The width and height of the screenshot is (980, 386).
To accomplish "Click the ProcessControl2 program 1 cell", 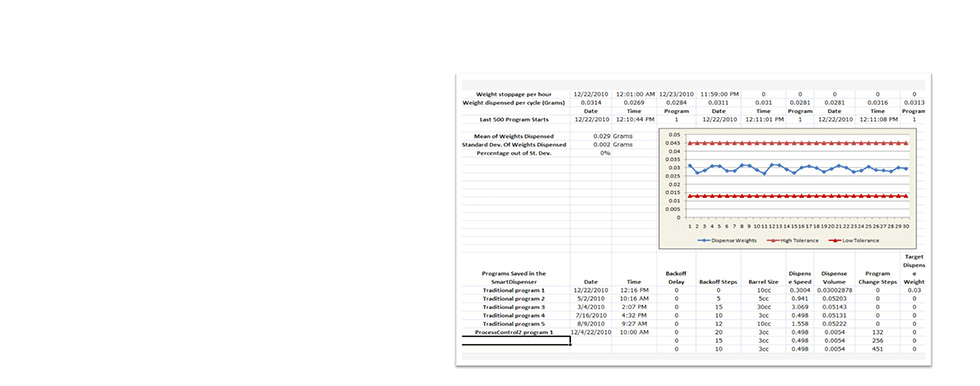I will click(x=514, y=332).
